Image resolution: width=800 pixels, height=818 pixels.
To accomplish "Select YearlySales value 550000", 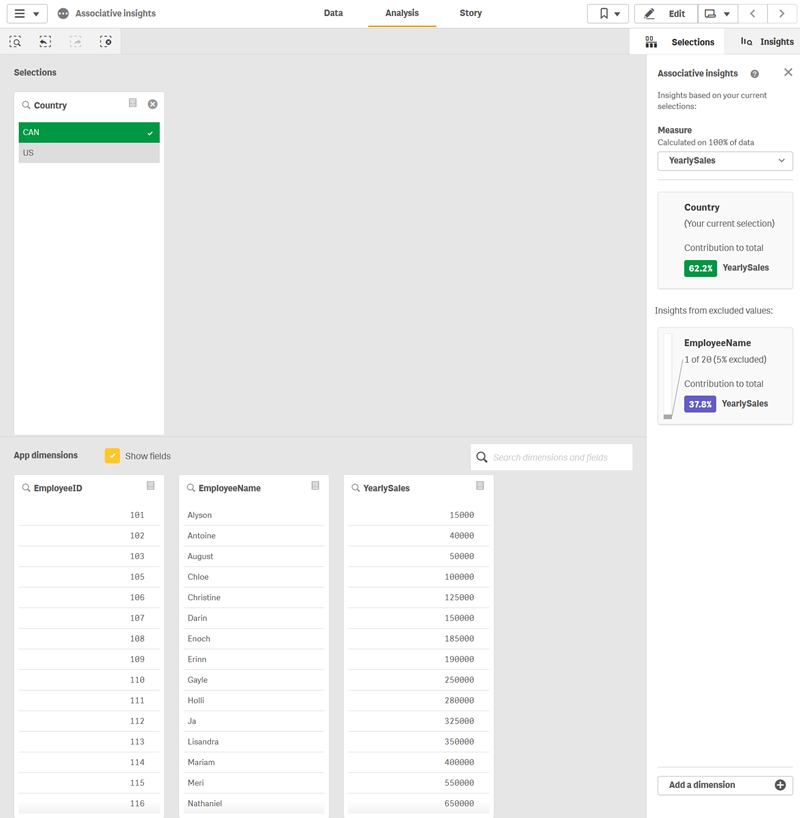I will click(x=419, y=783).
